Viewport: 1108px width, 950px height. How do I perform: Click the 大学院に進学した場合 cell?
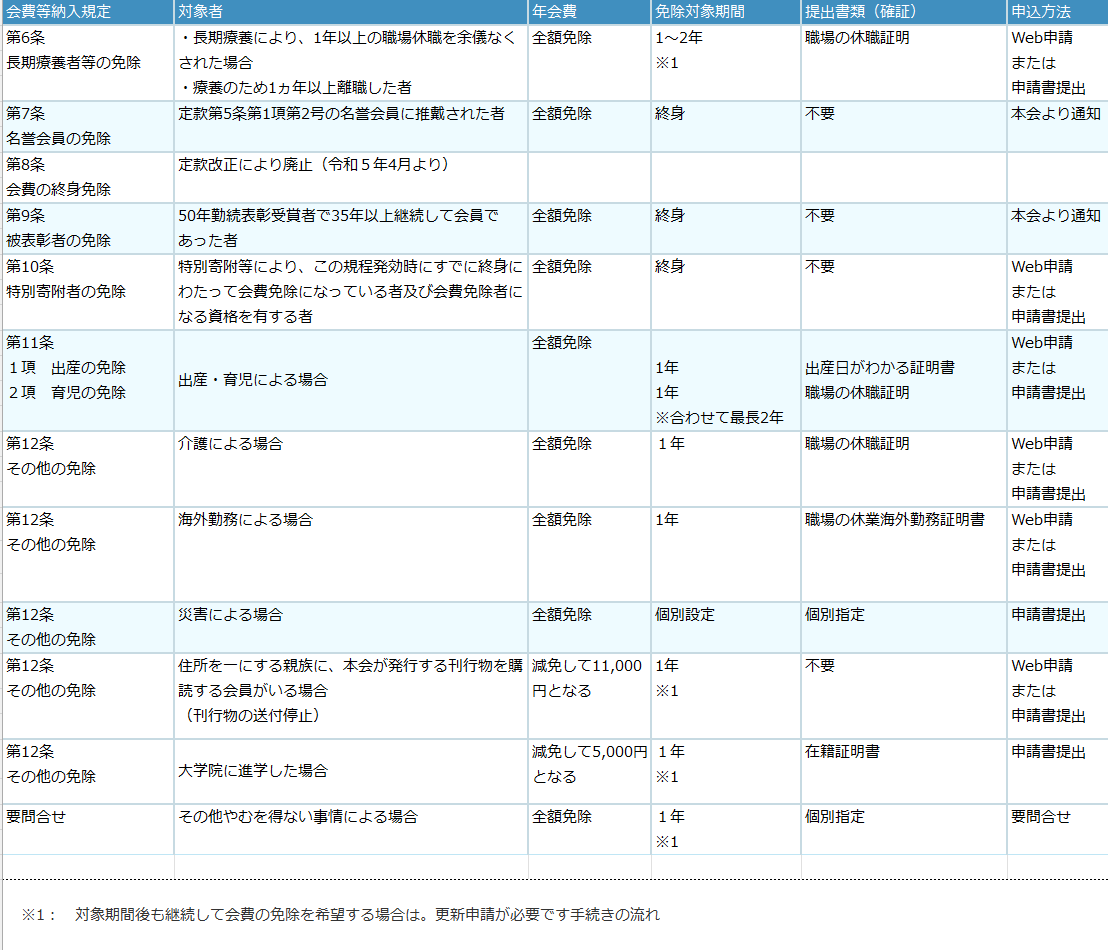(x=253, y=770)
